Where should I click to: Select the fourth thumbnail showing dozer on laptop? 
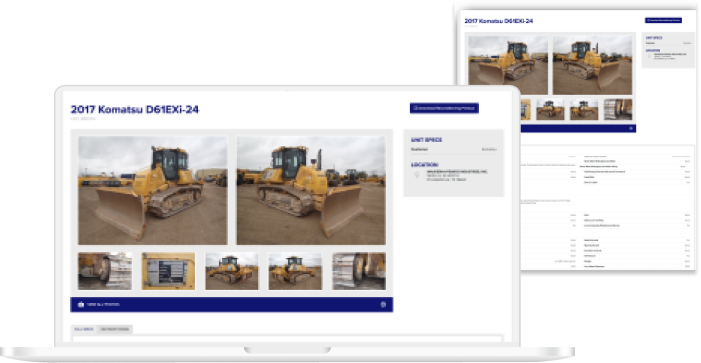295,271
